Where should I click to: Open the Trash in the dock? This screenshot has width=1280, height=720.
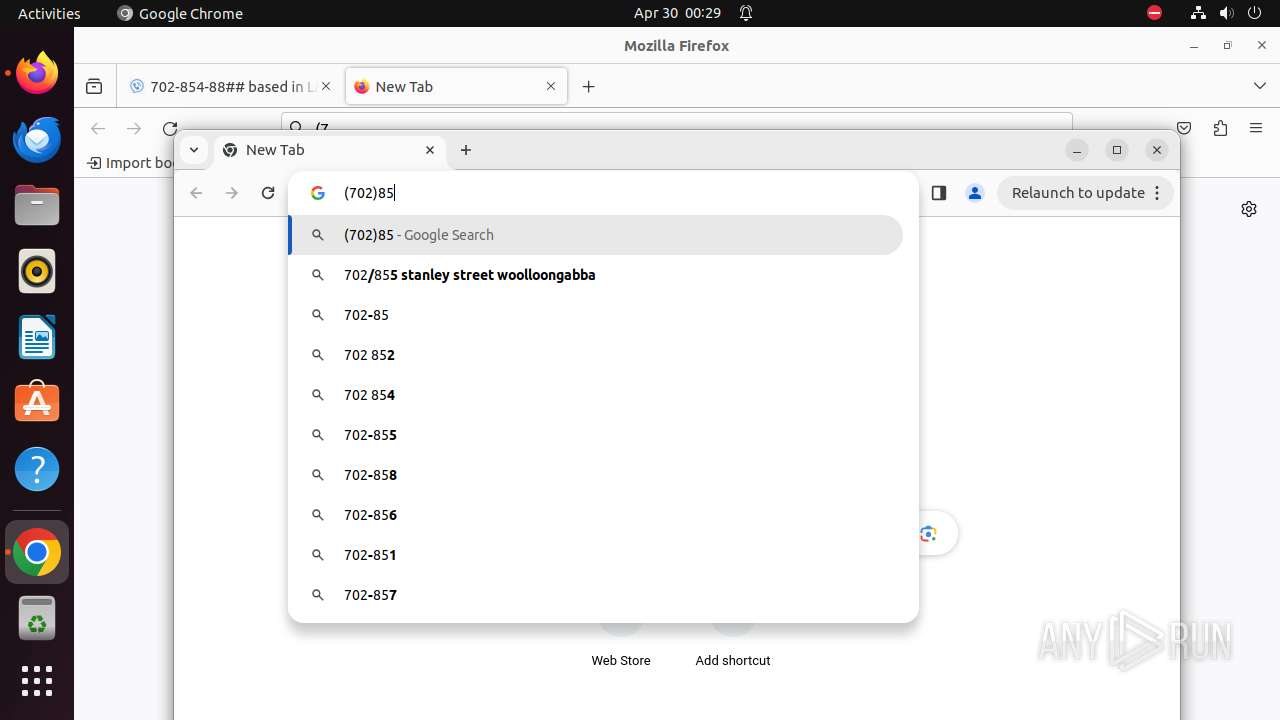pos(37,618)
